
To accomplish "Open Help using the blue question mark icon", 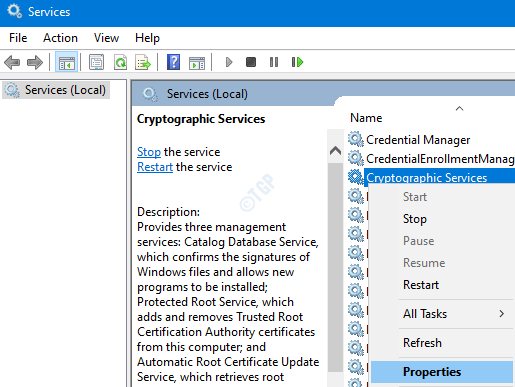I will [173, 62].
